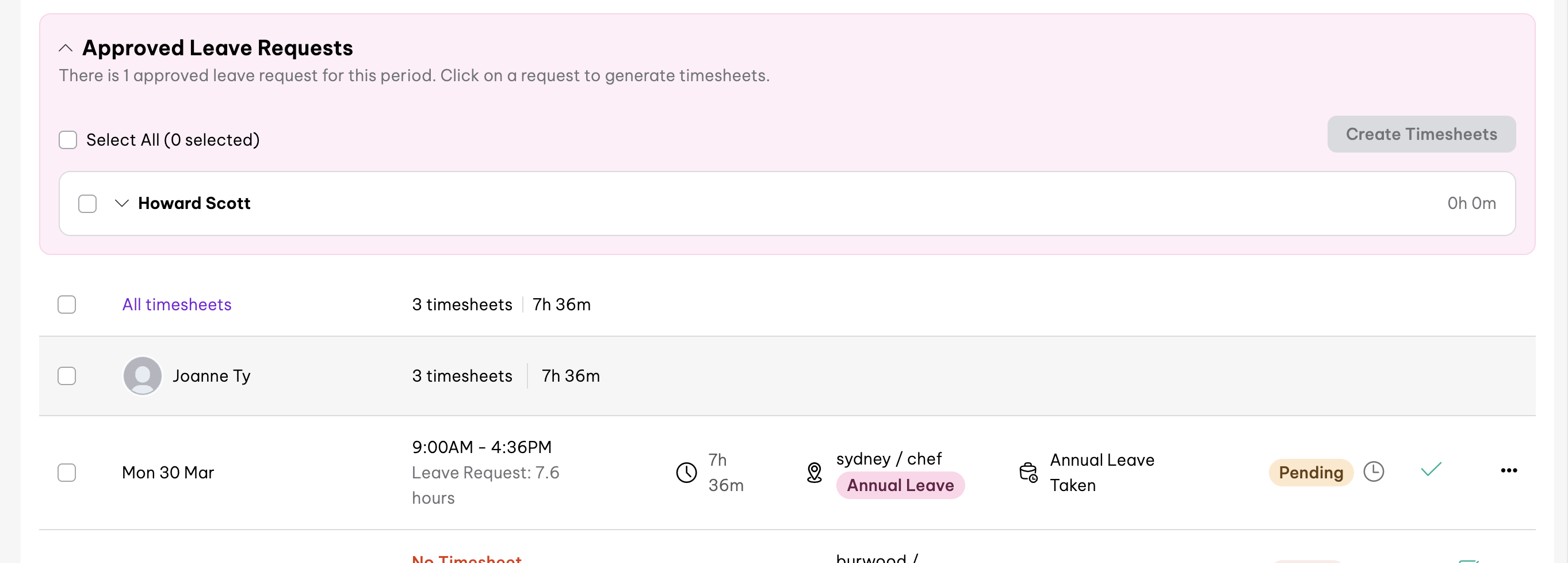Collapse the Approved Leave Requests section
1568x563 pixels.
pyautogui.click(x=66, y=48)
